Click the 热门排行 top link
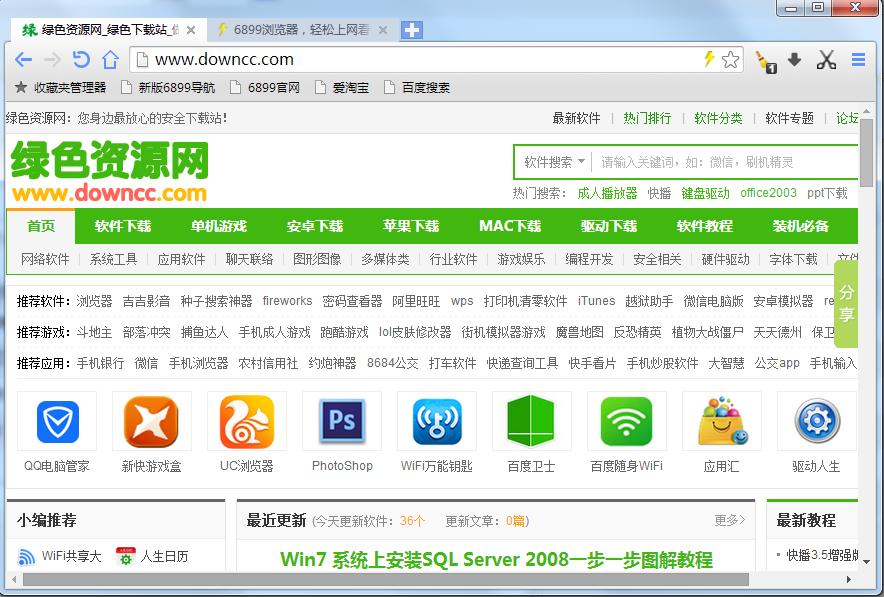This screenshot has height=597, width=884. (647, 118)
